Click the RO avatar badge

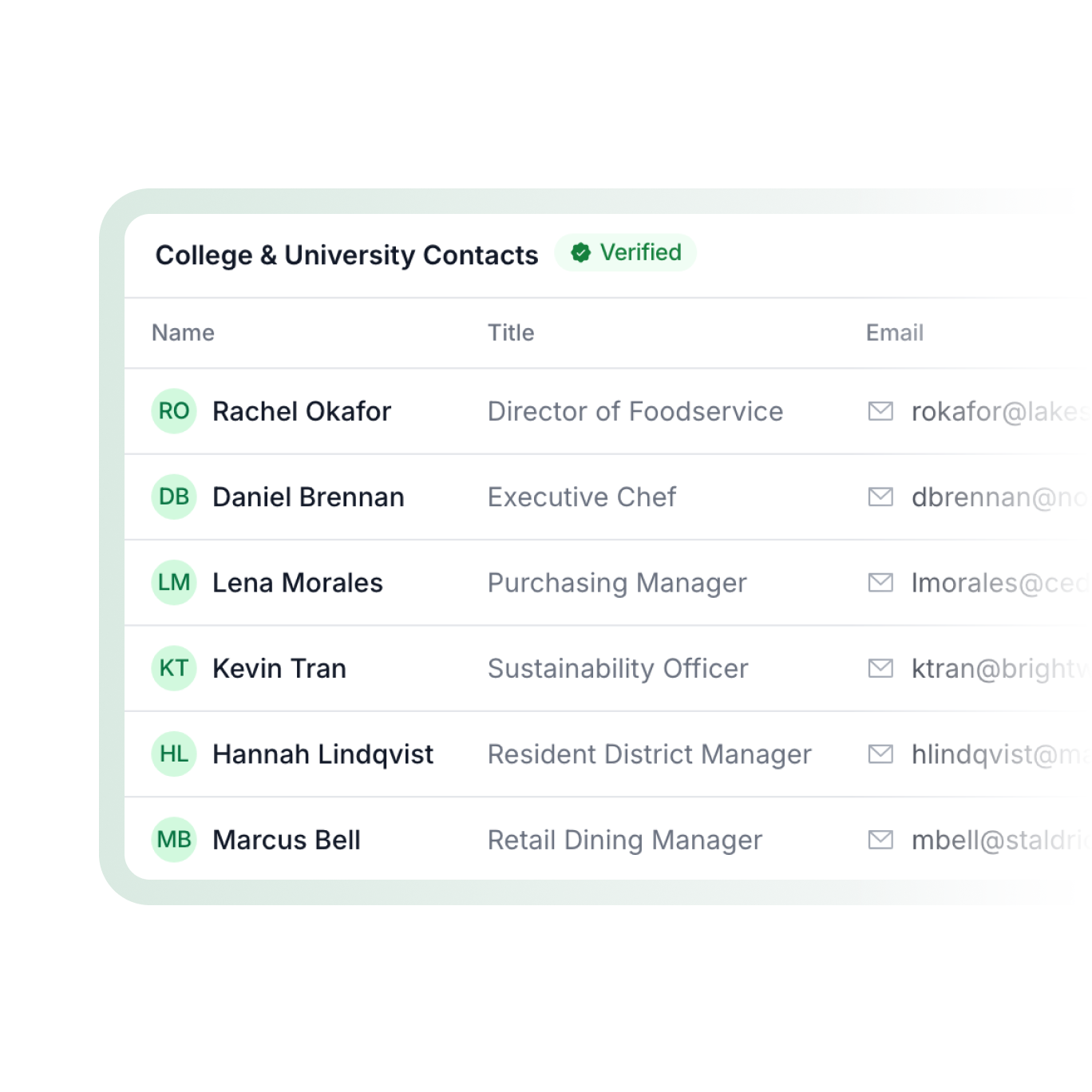coord(174,411)
